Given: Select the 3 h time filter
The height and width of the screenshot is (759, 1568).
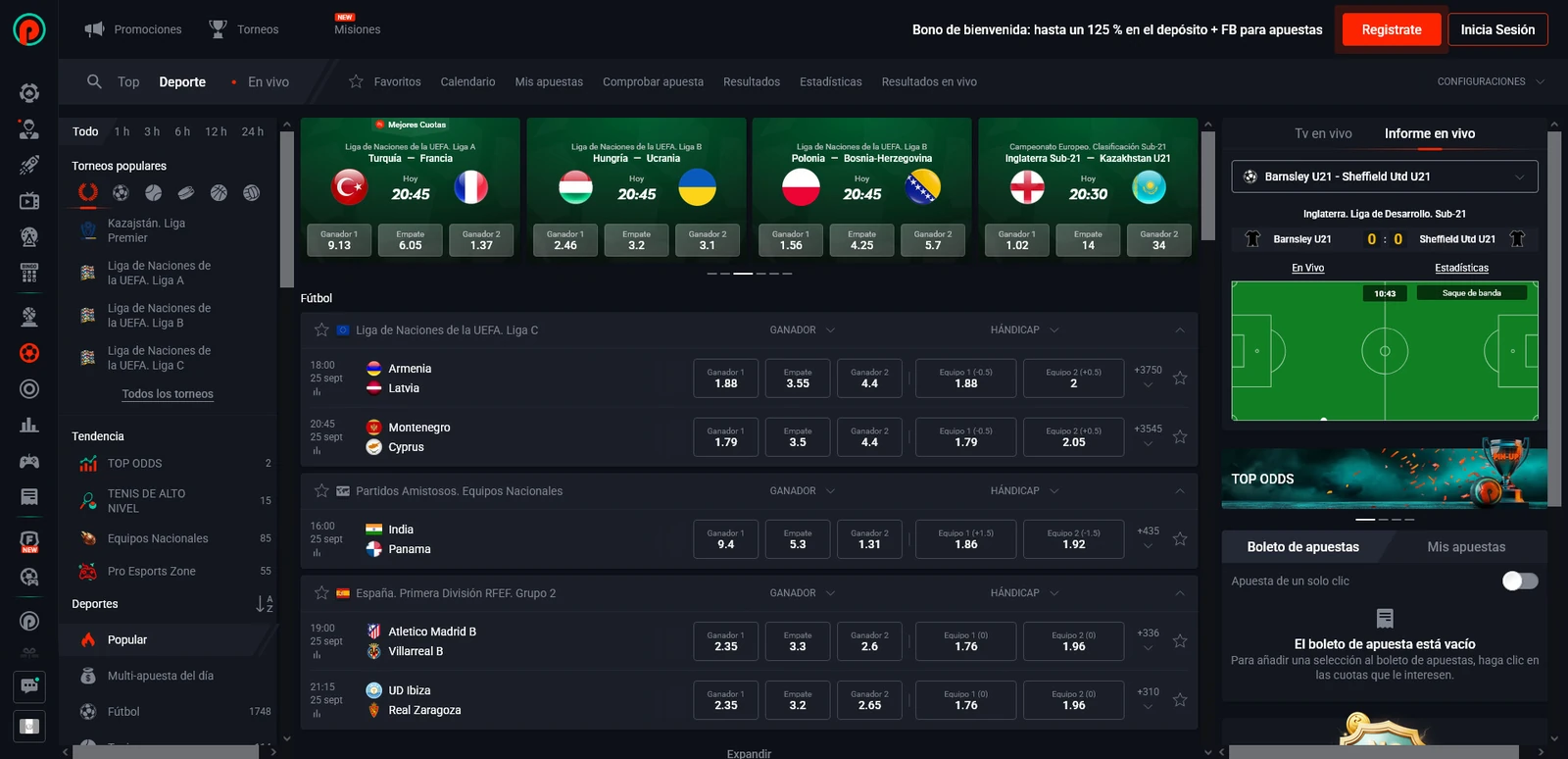Looking at the screenshot, I should tap(152, 131).
